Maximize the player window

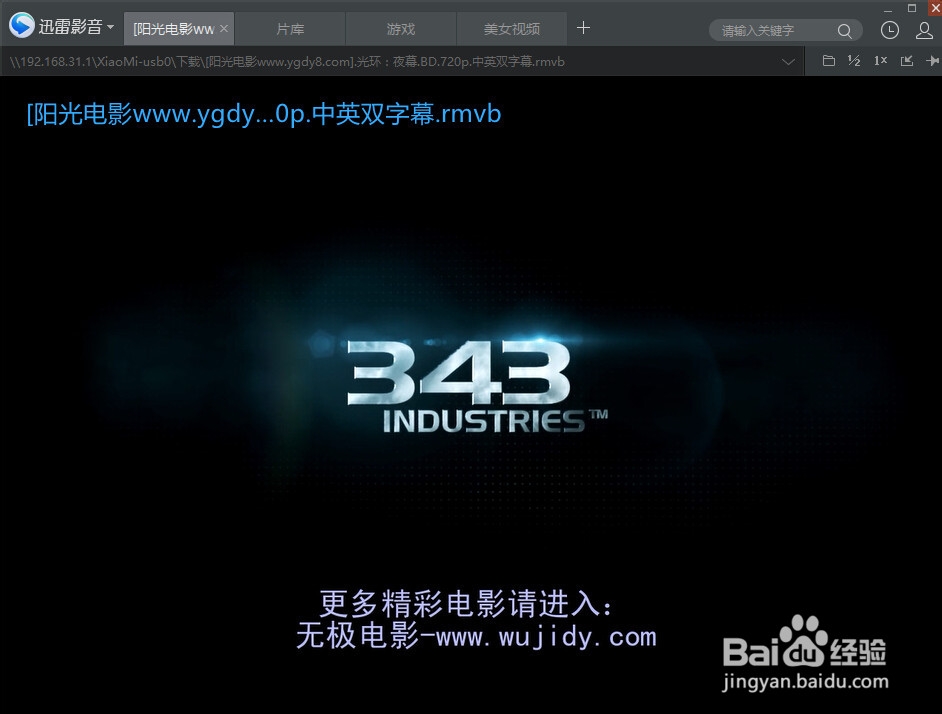coord(912,8)
